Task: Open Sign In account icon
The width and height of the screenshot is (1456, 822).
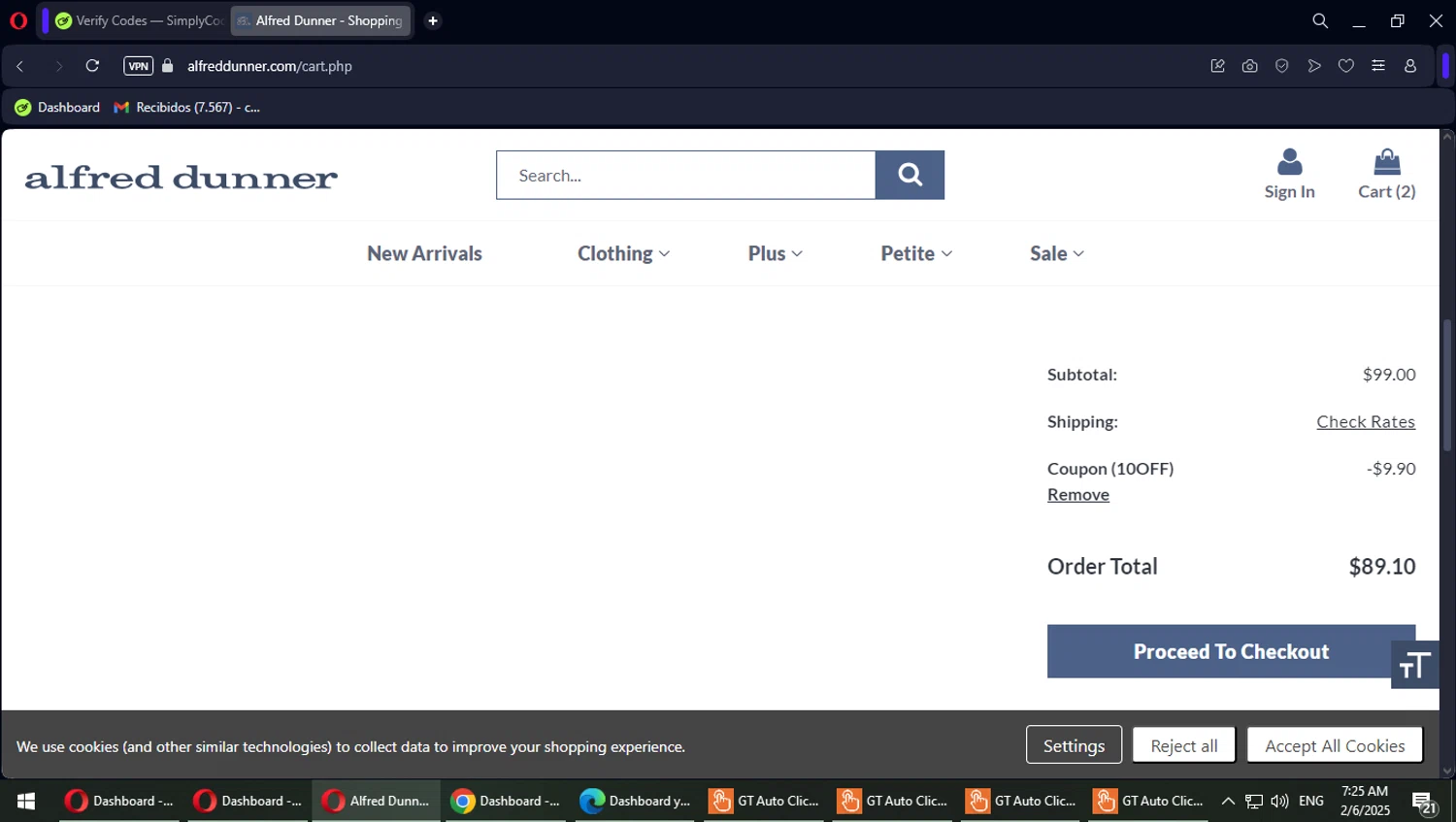Action: click(1289, 174)
